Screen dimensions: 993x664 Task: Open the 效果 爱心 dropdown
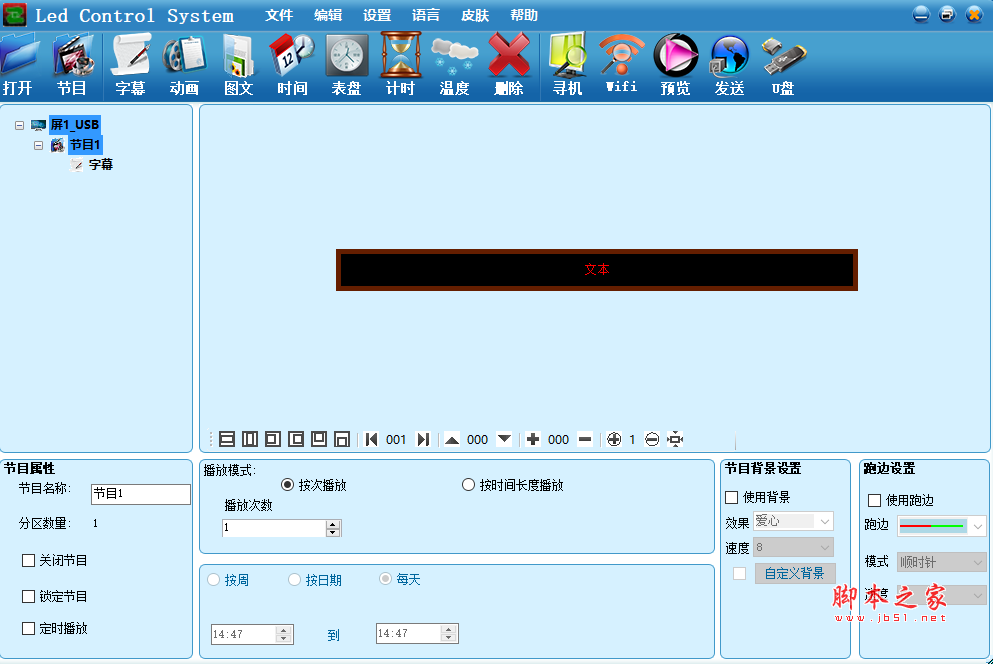click(x=793, y=521)
